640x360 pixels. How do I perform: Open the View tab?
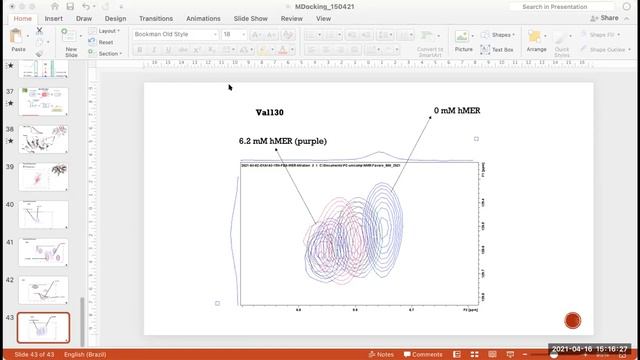[323, 18]
